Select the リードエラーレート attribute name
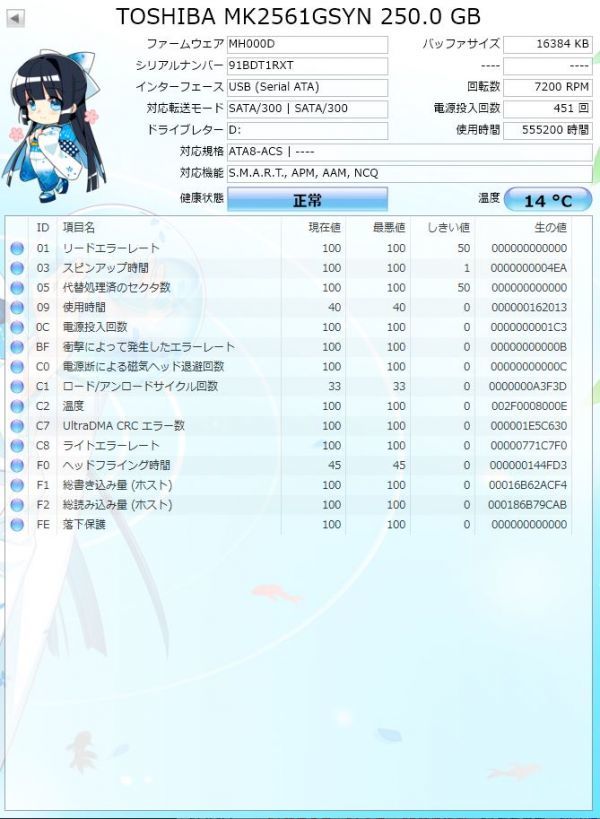 (x=111, y=248)
